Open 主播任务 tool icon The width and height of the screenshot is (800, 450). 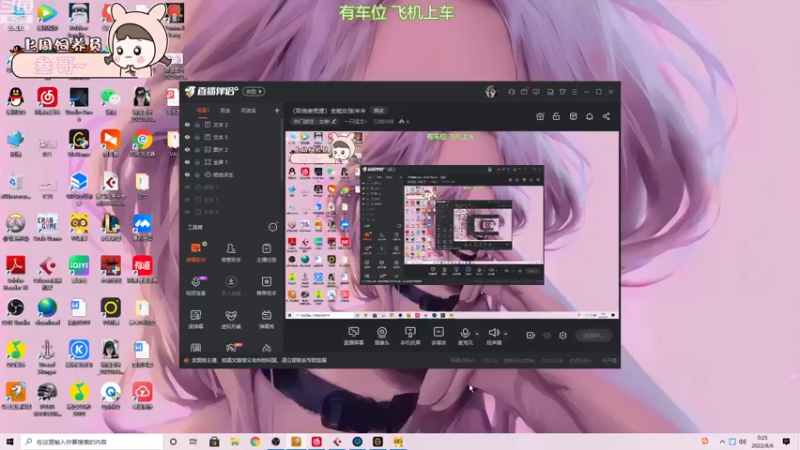coord(266,252)
